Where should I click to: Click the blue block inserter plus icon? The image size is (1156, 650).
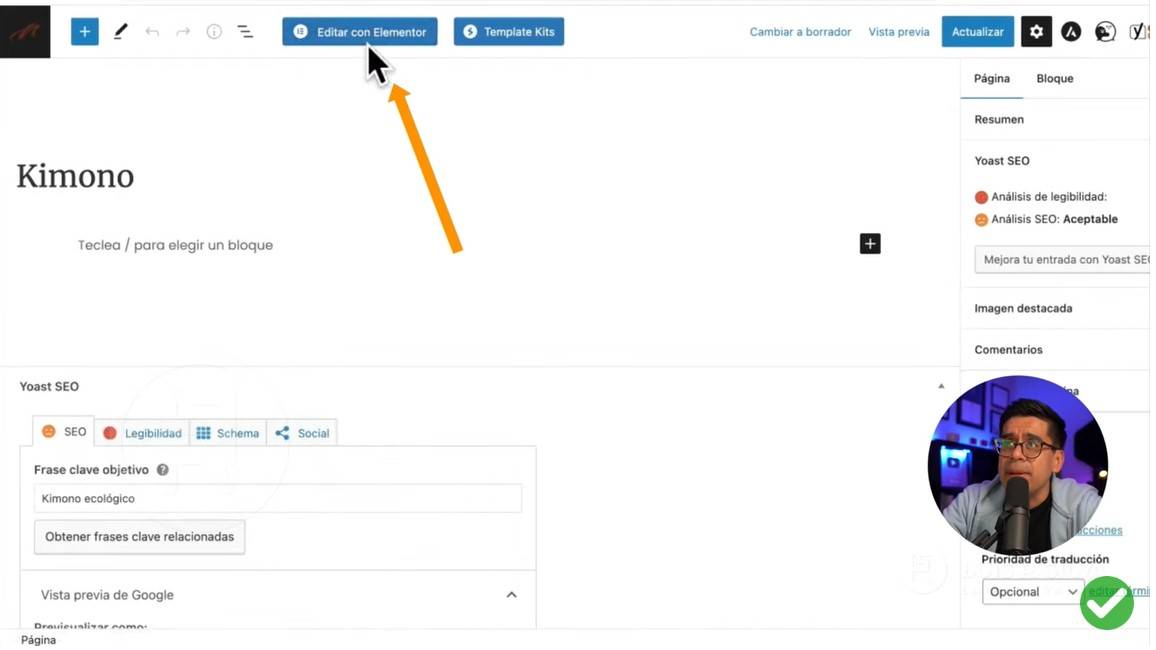[x=85, y=32]
